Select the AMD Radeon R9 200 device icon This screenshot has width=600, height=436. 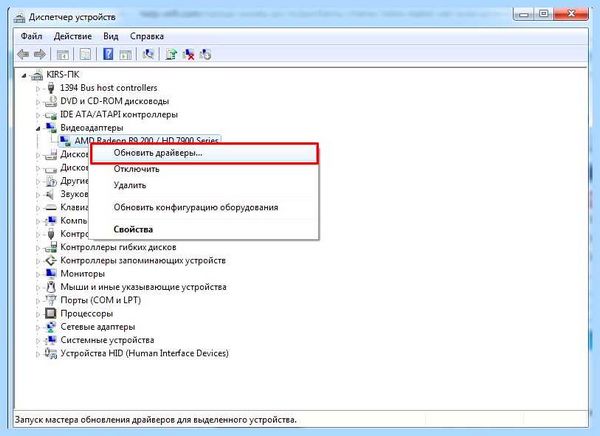[x=65, y=141]
